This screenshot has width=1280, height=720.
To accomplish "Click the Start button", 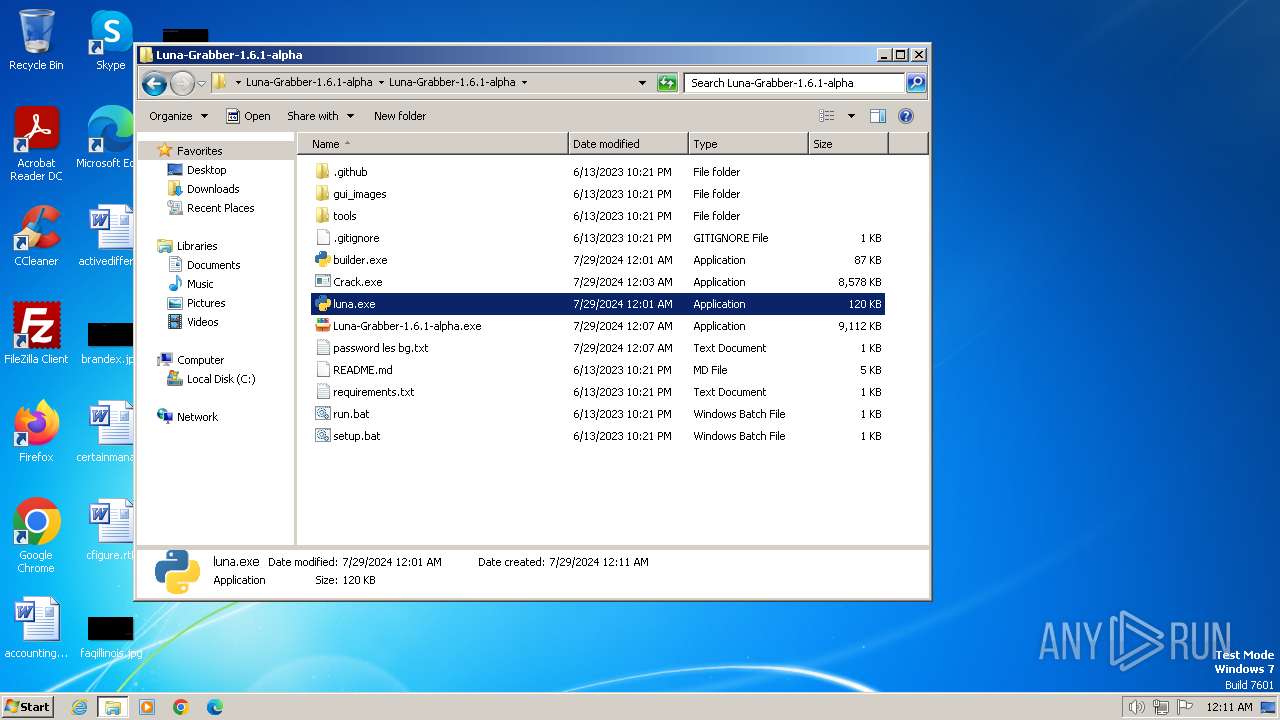I will click(x=28, y=706).
